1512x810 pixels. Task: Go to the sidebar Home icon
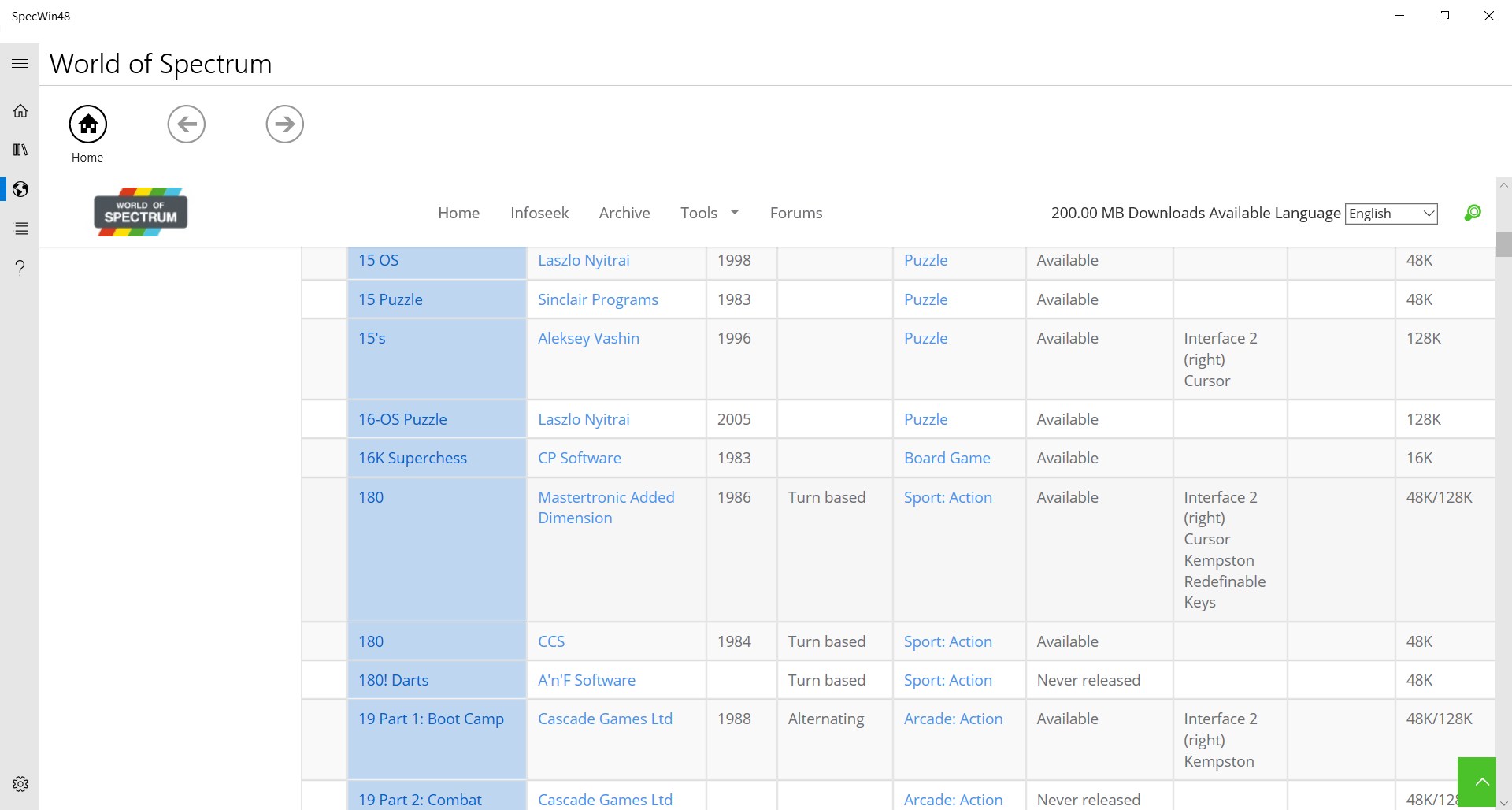(20, 111)
